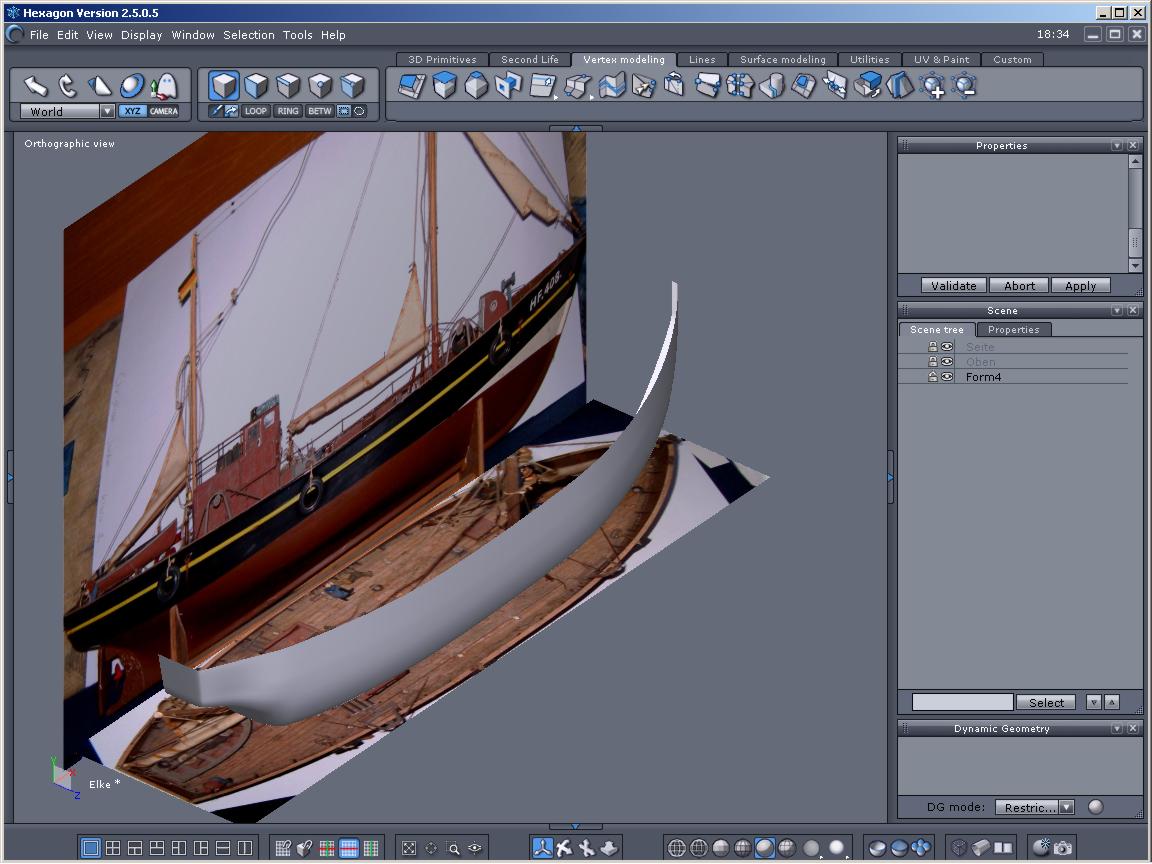
Task: Expand left panel with edge arrow
Action: 10,478
